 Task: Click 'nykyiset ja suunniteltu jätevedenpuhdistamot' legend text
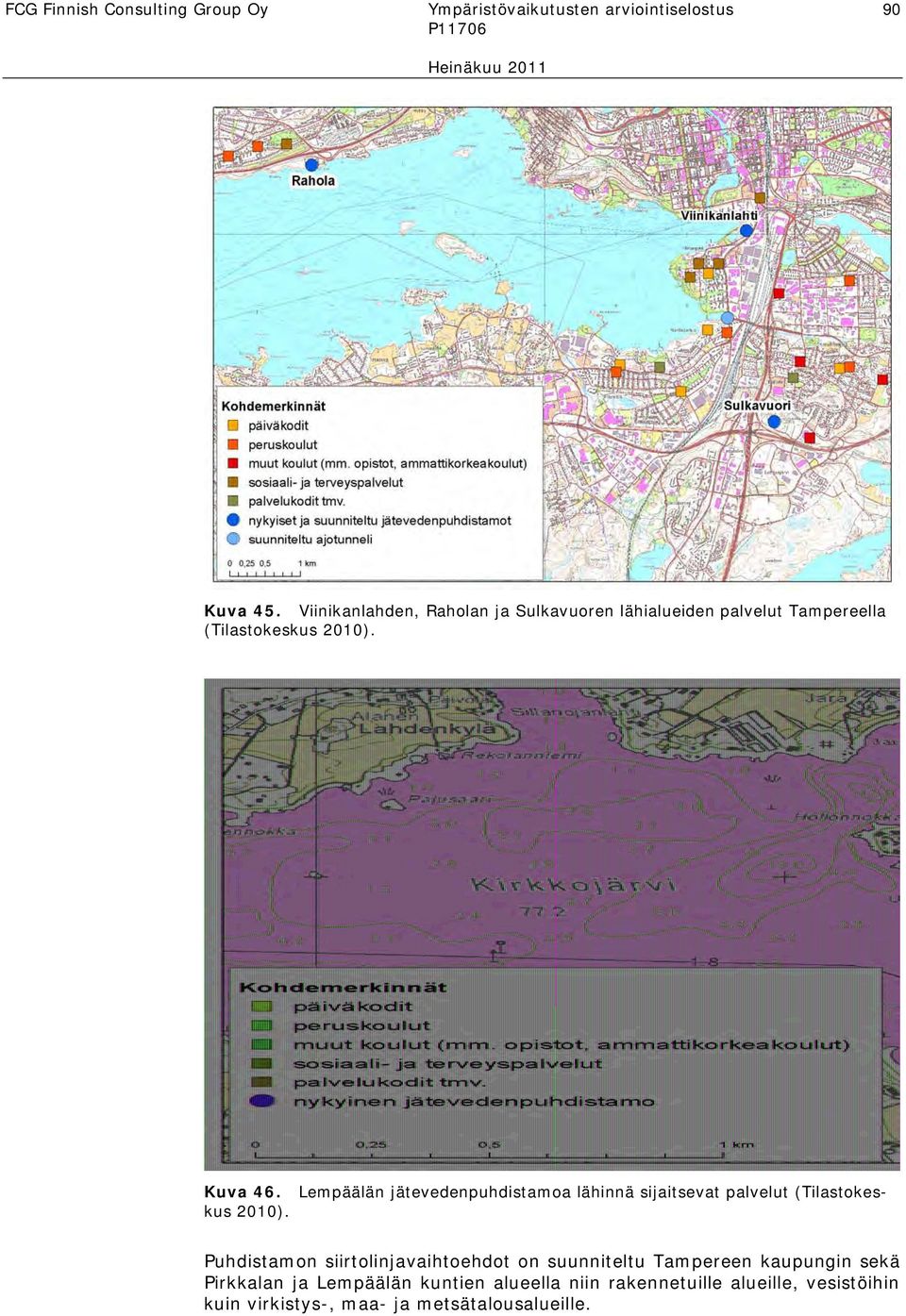379,520
